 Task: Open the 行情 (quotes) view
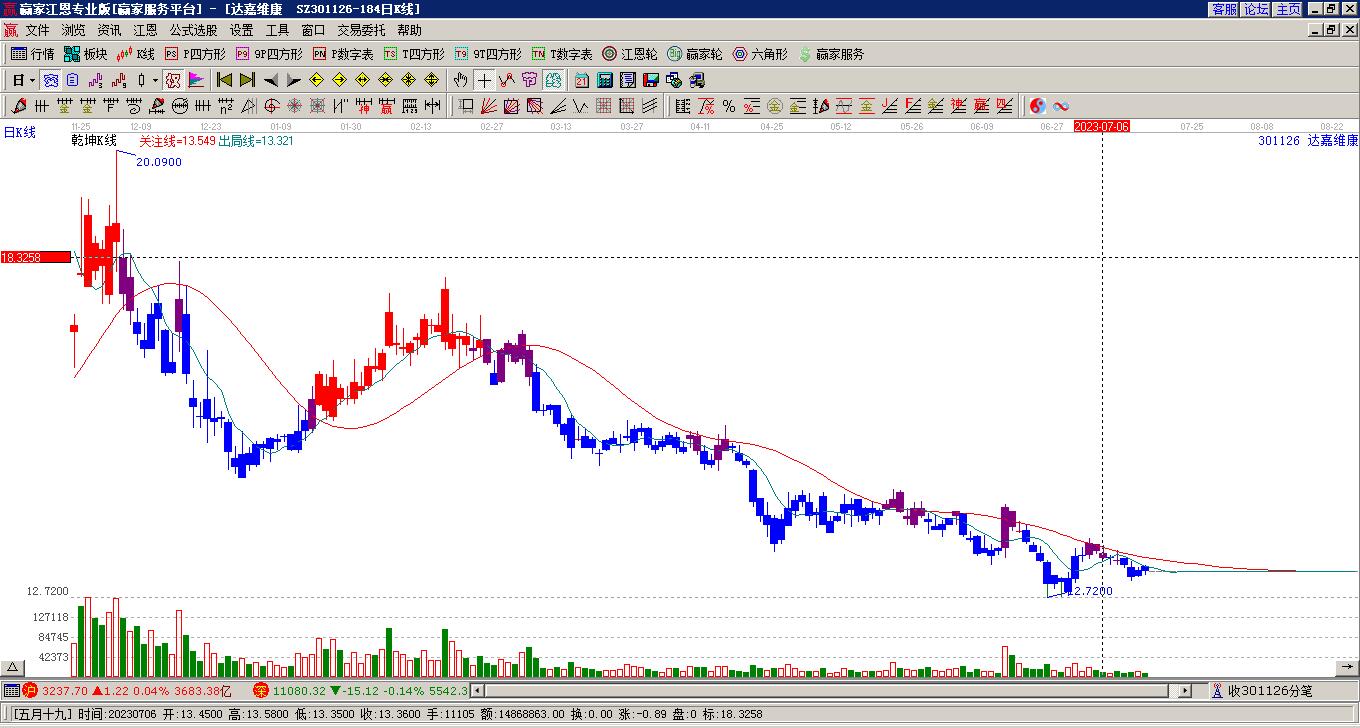[32, 54]
